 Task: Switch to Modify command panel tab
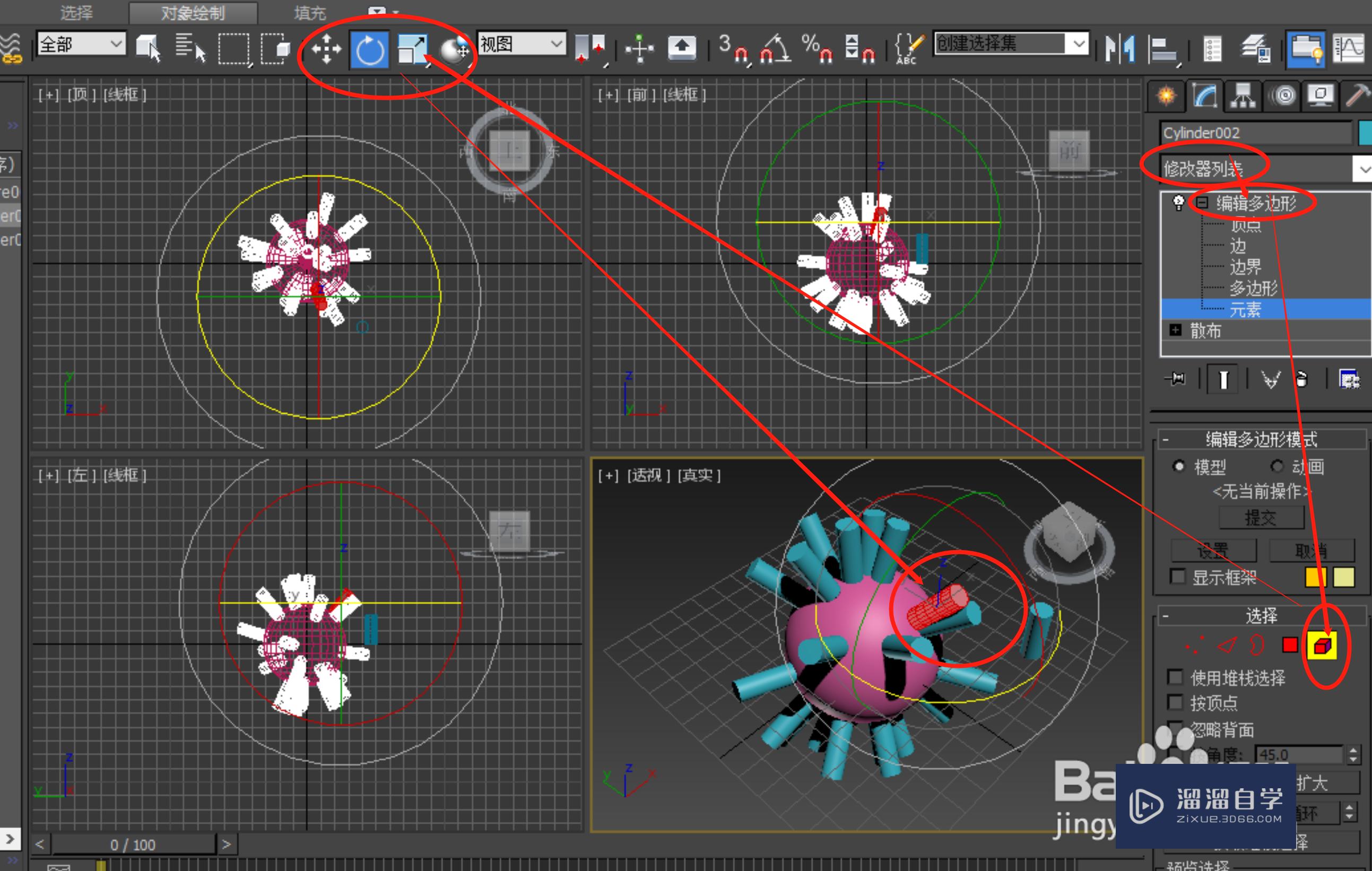pyautogui.click(x=1204, y=95)
